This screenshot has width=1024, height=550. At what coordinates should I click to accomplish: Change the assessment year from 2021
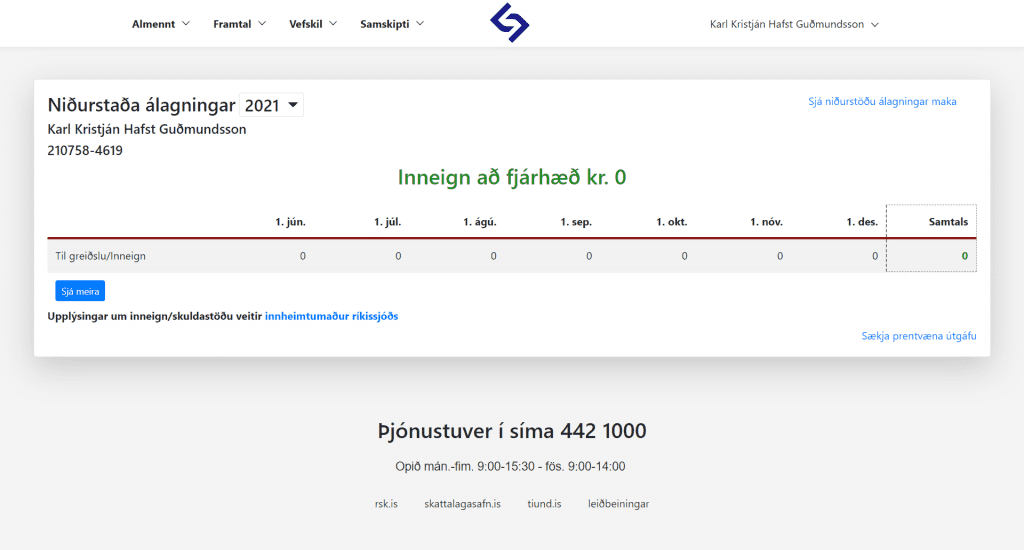click(x=271, y=105)
